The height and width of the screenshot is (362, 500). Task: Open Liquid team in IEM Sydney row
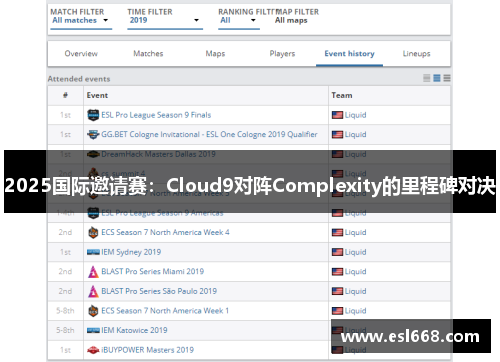[x=355, y=252]
